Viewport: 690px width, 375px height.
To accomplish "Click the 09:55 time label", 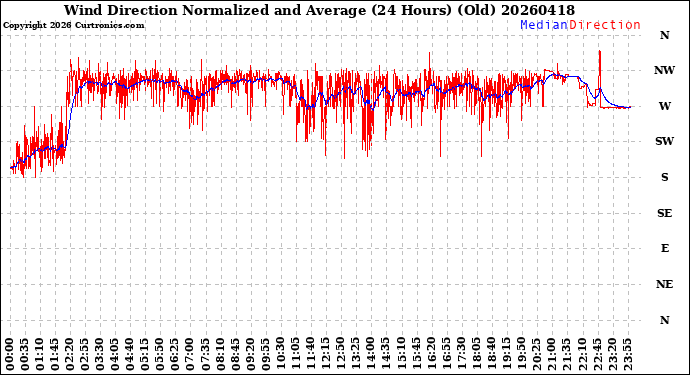I will tap(265, 354).
